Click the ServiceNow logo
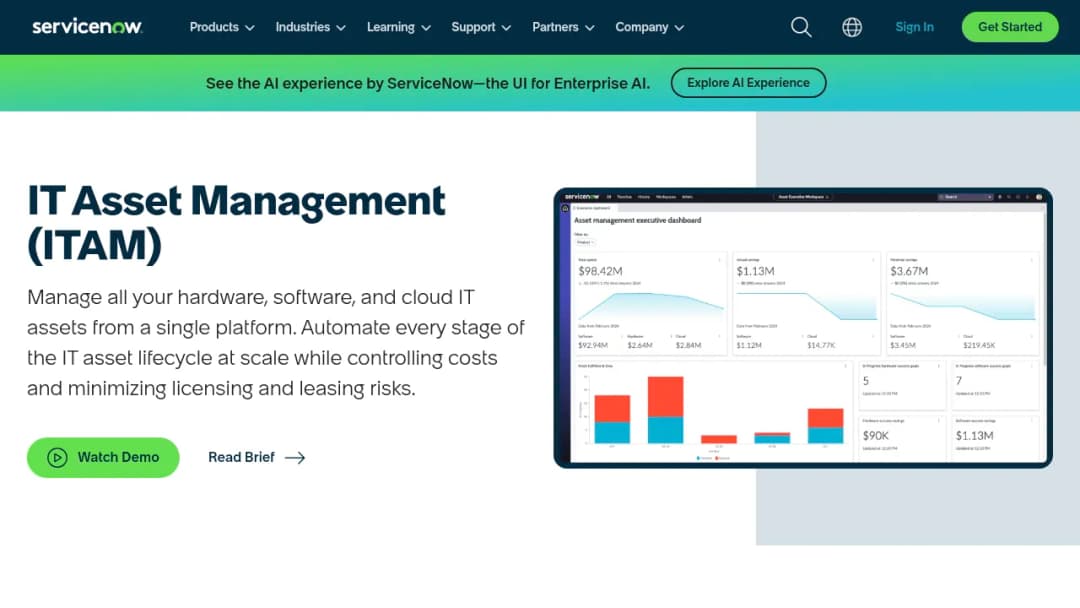This screenshot has width=1080, height=608. (x=87, y=27)
